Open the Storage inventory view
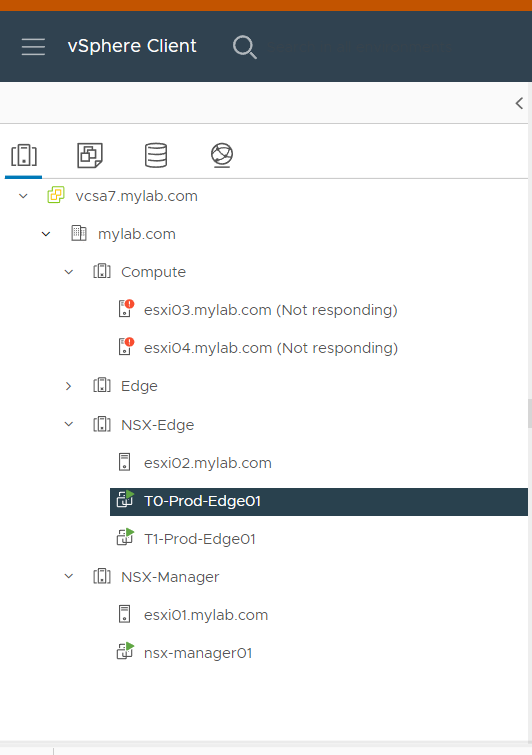 click(156, 155)
